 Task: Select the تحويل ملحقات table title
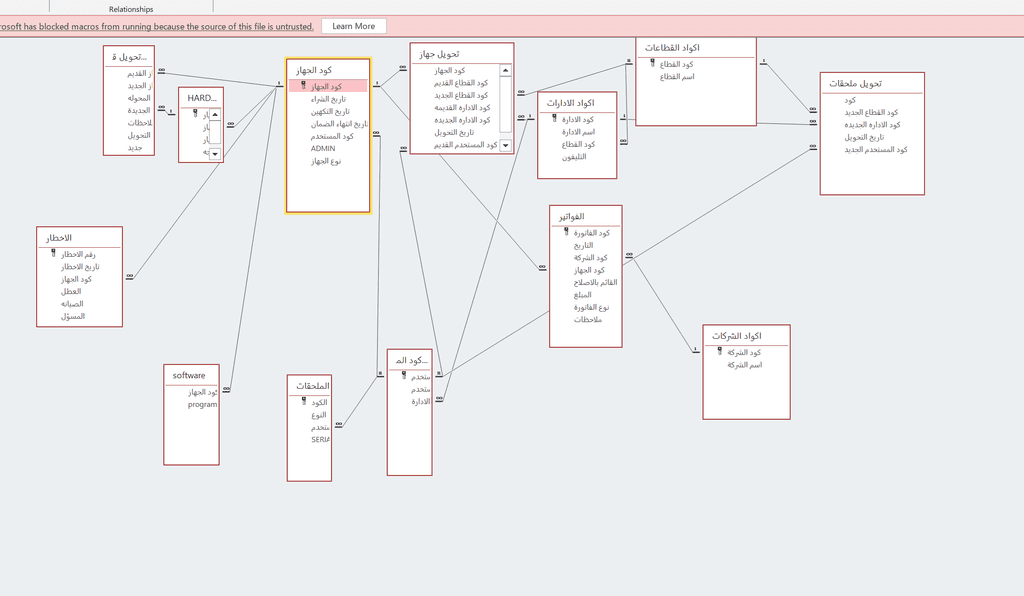coord(856,84)
